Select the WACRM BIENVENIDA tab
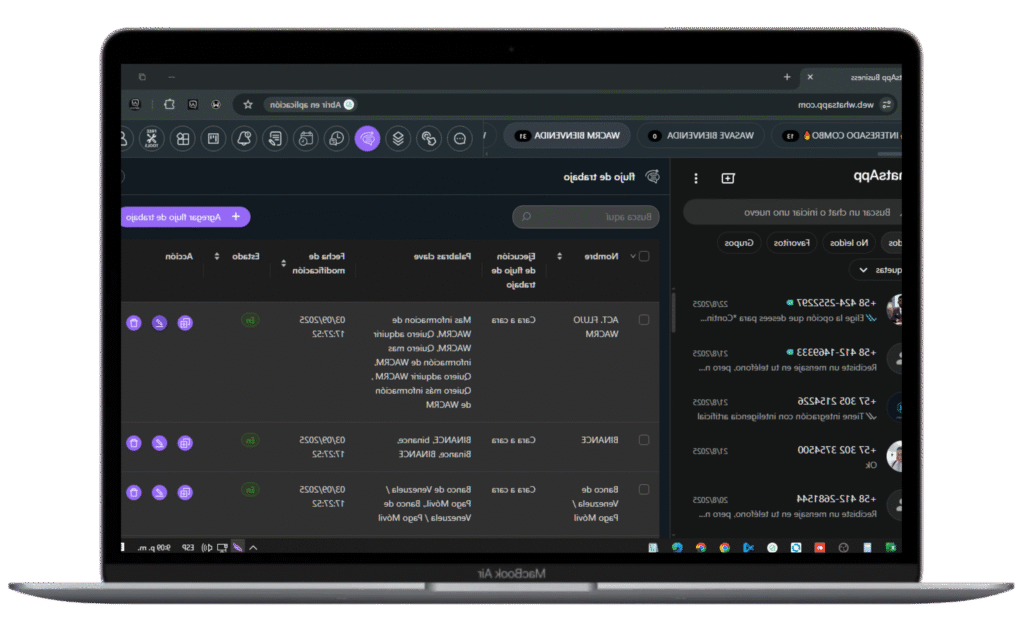This screenshot has width=1024, height=640. tap(567, 135)
